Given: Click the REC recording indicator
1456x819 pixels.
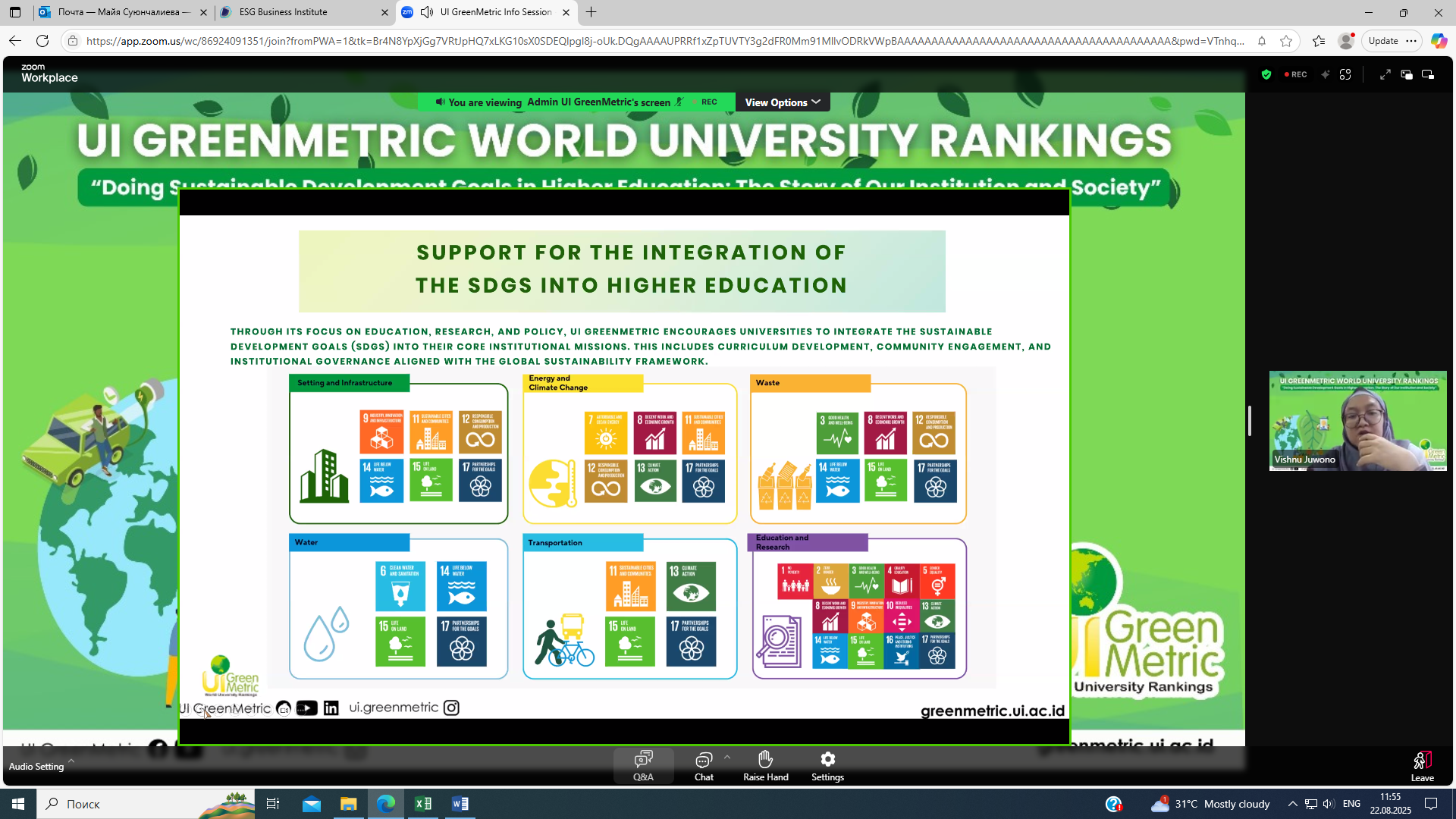Looking at the screenshot, I should point(1295,74).
